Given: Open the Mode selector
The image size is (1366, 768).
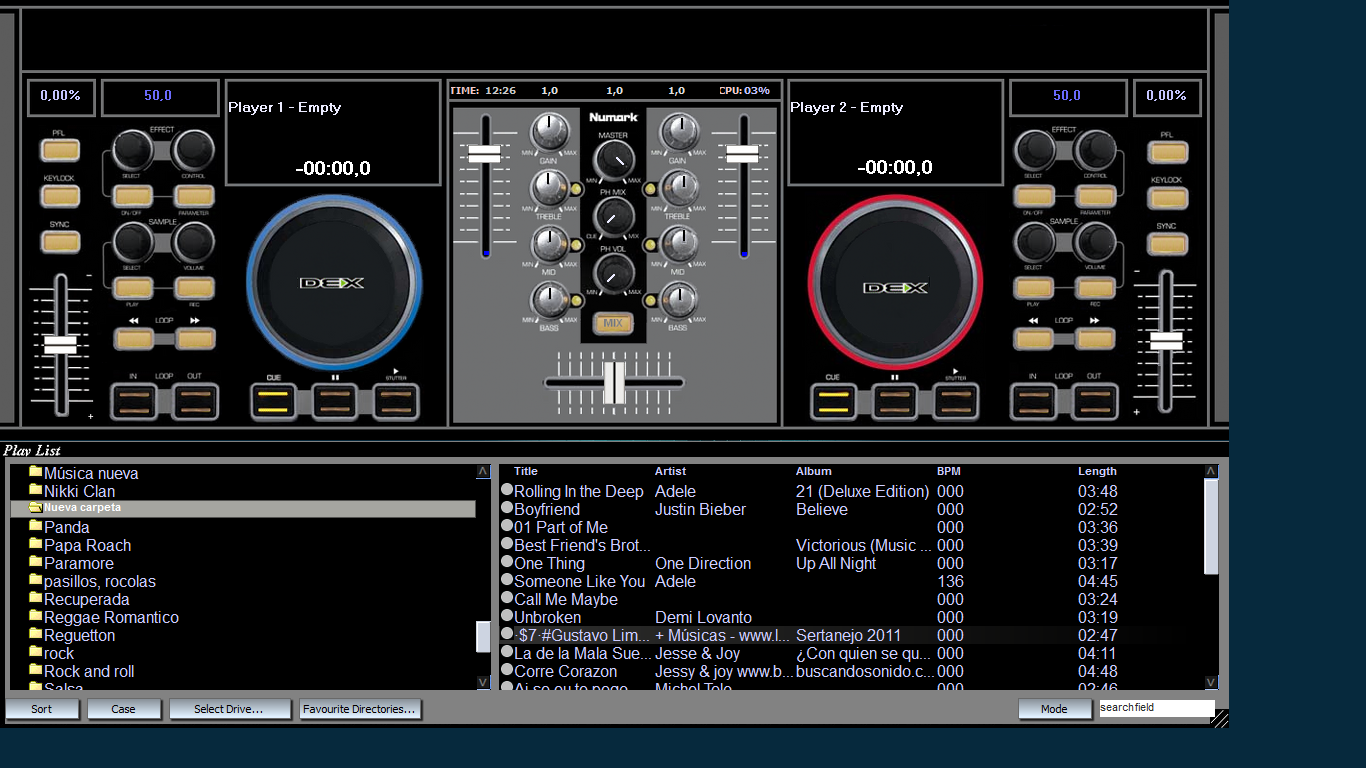Looking at the screenshot, I should click(x=1055, y=708).
